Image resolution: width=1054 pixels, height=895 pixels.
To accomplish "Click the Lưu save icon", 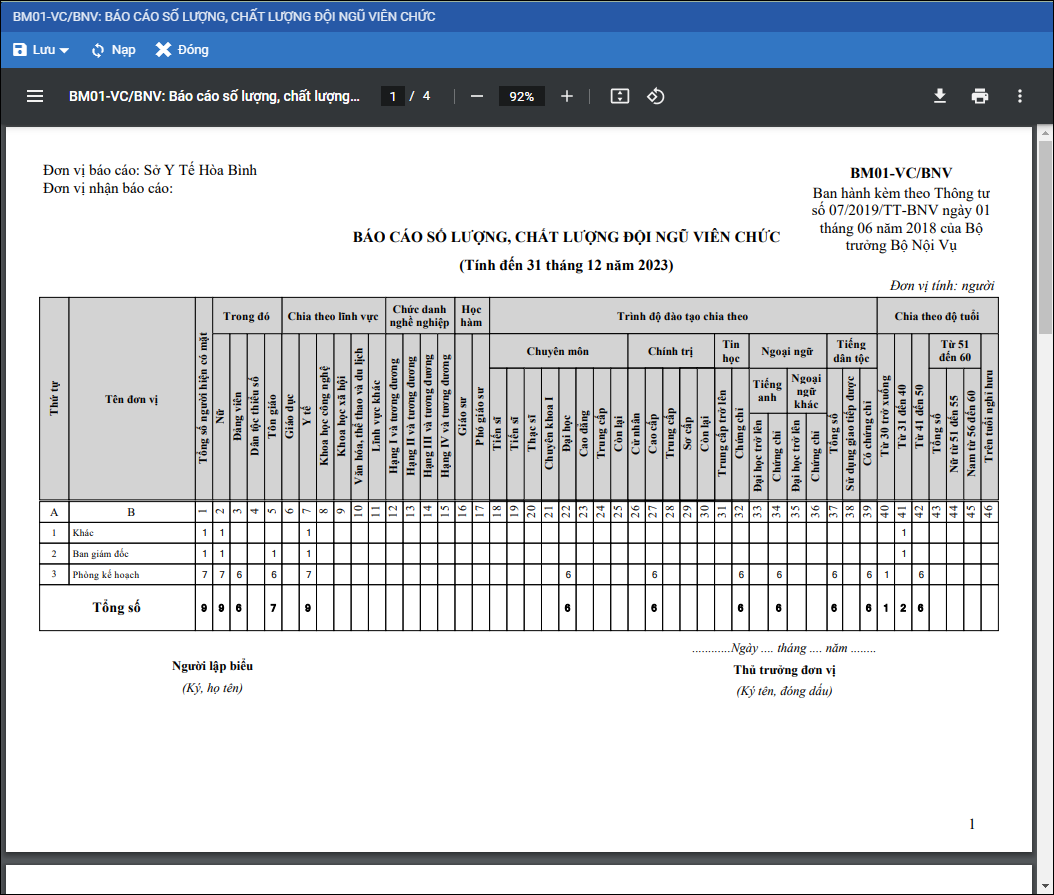I will [20, 50].
